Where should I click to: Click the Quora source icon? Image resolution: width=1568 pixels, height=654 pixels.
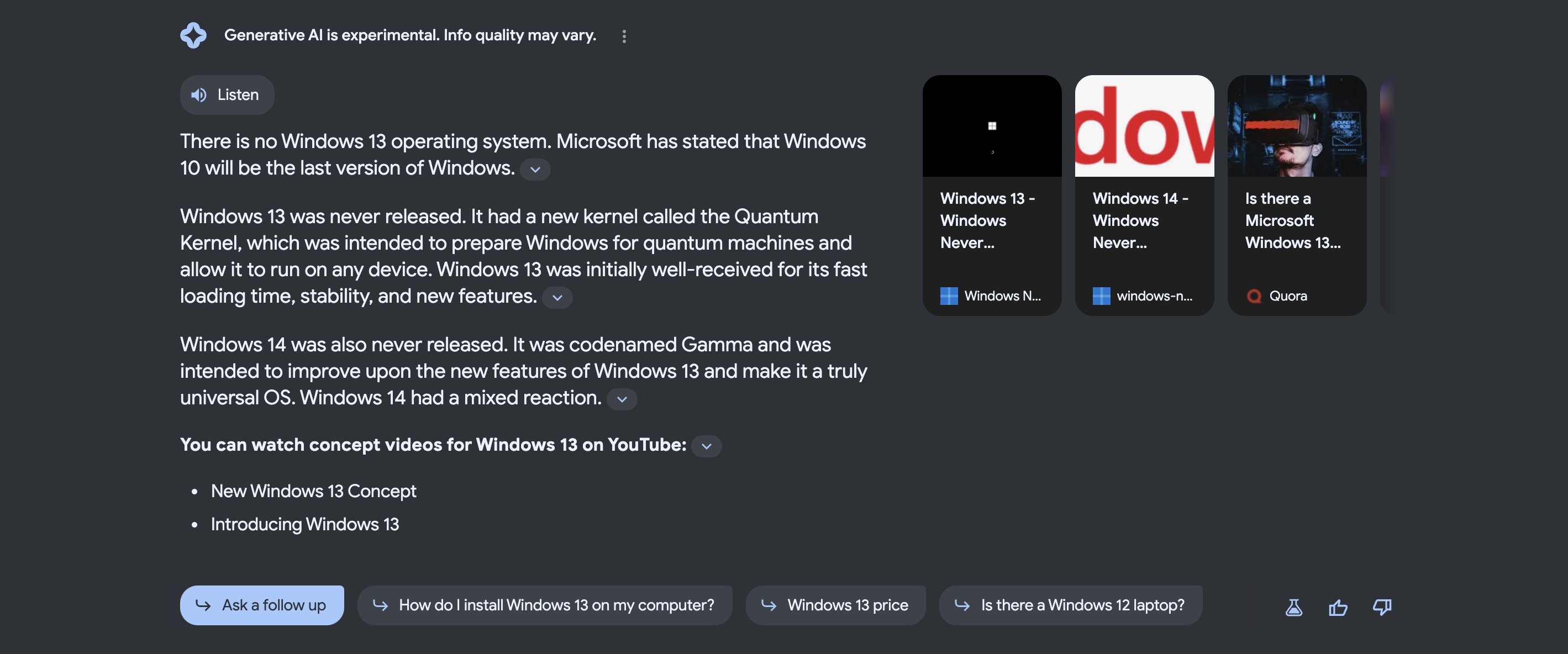point(1254,296)
